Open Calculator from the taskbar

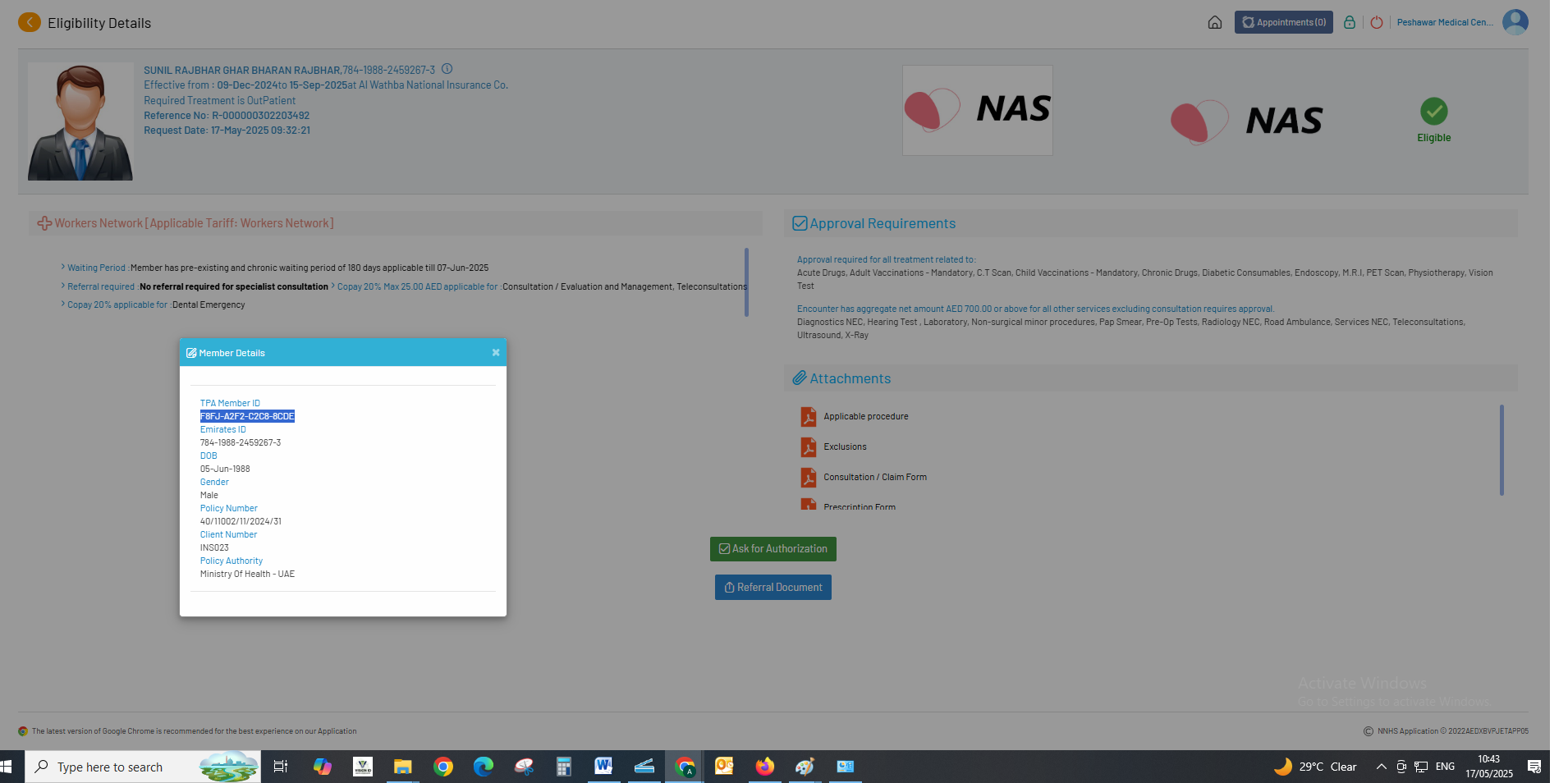[x=563, y=767]
